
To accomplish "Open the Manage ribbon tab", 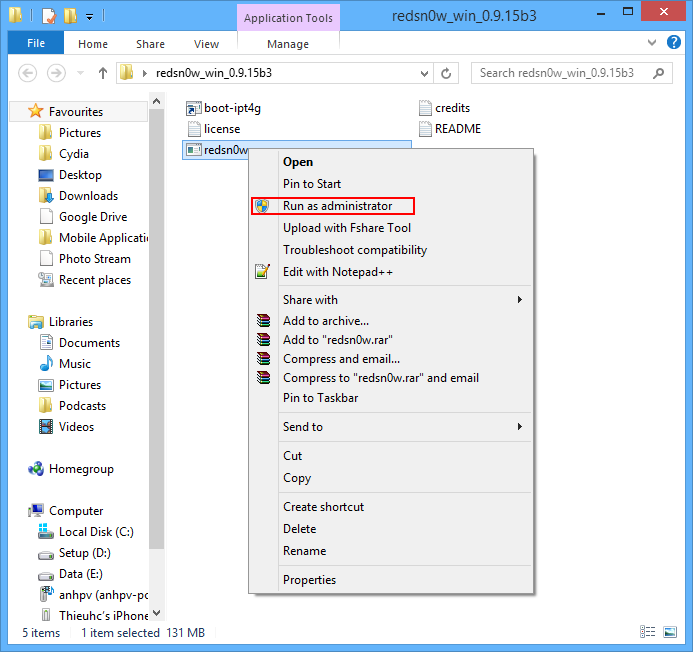I will (288, 44).
